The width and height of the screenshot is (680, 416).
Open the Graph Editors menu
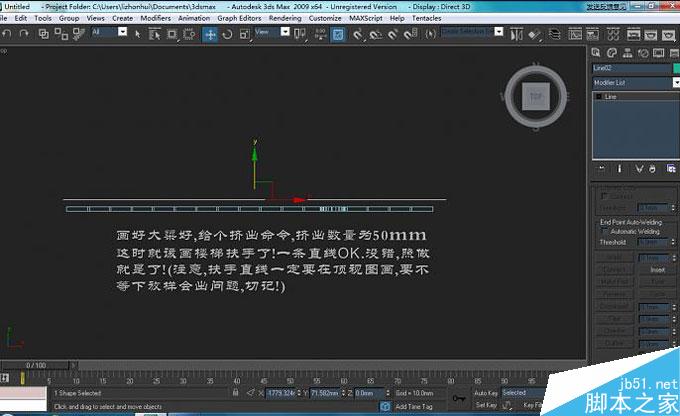pos(239,18)
